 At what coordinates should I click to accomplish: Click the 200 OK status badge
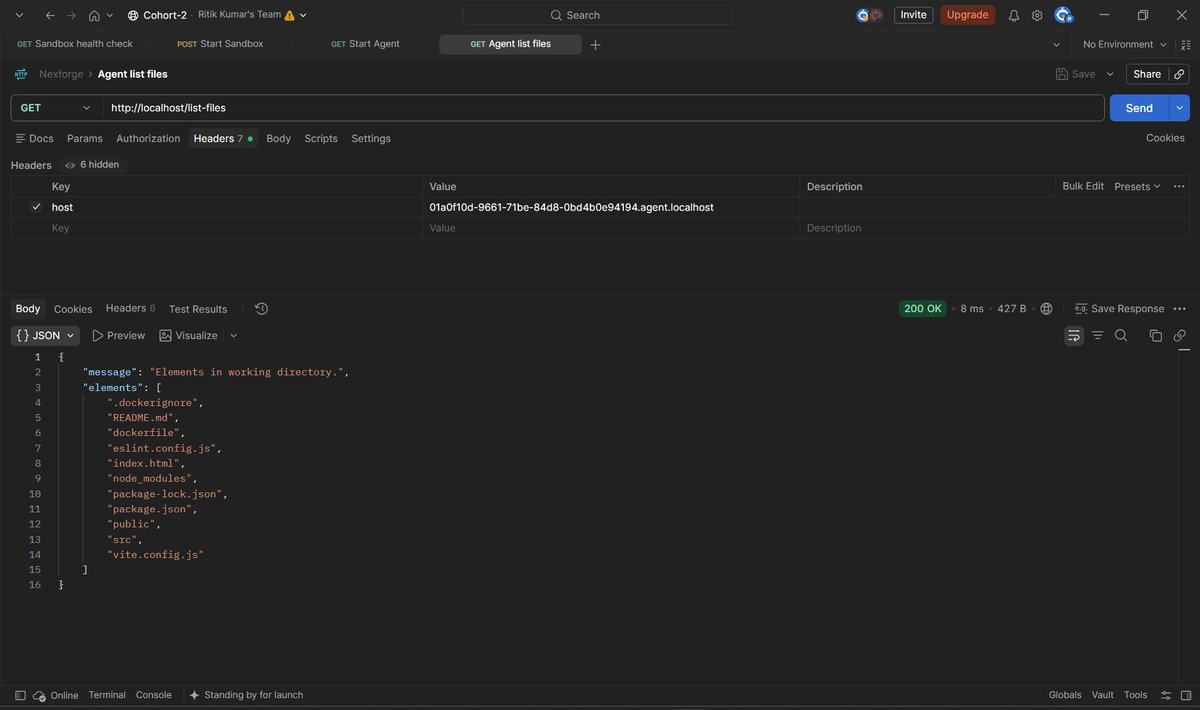pos(923,309)
